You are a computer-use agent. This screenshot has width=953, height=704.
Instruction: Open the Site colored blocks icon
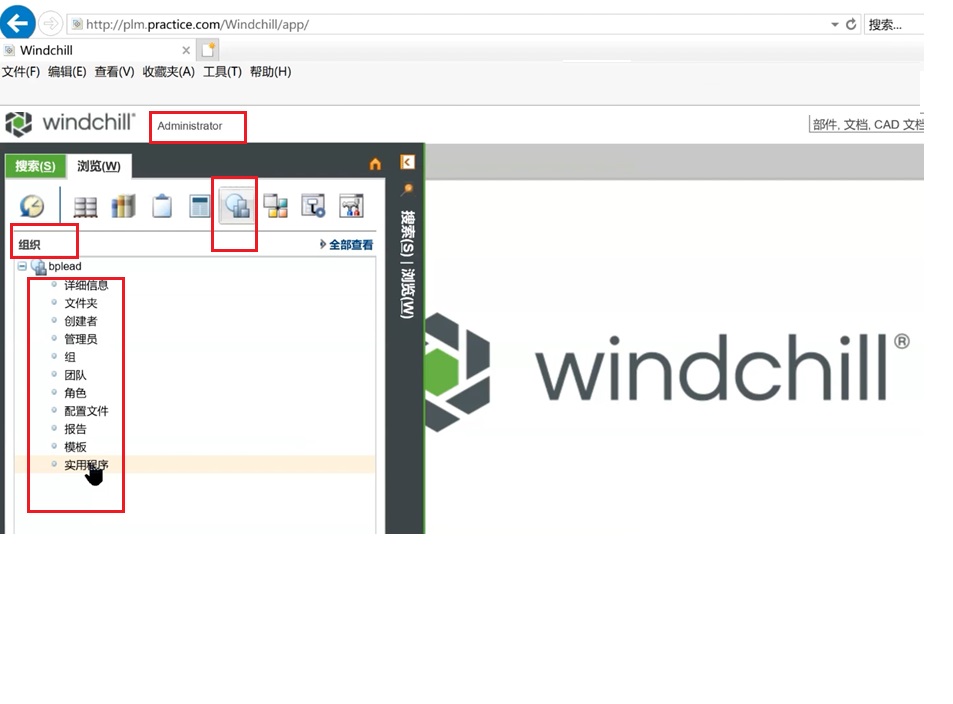coord(276,207)
